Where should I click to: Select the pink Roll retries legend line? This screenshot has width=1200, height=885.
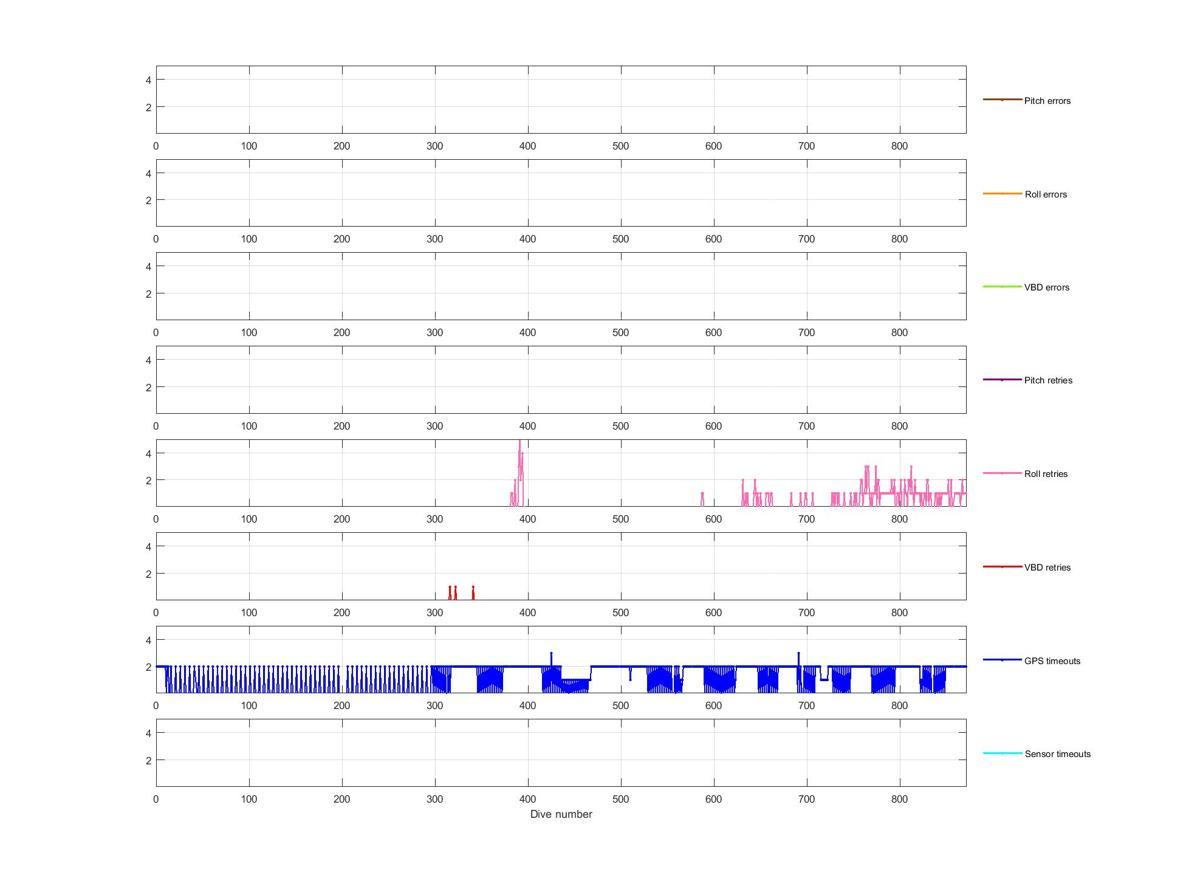[x=1002, y=473]
